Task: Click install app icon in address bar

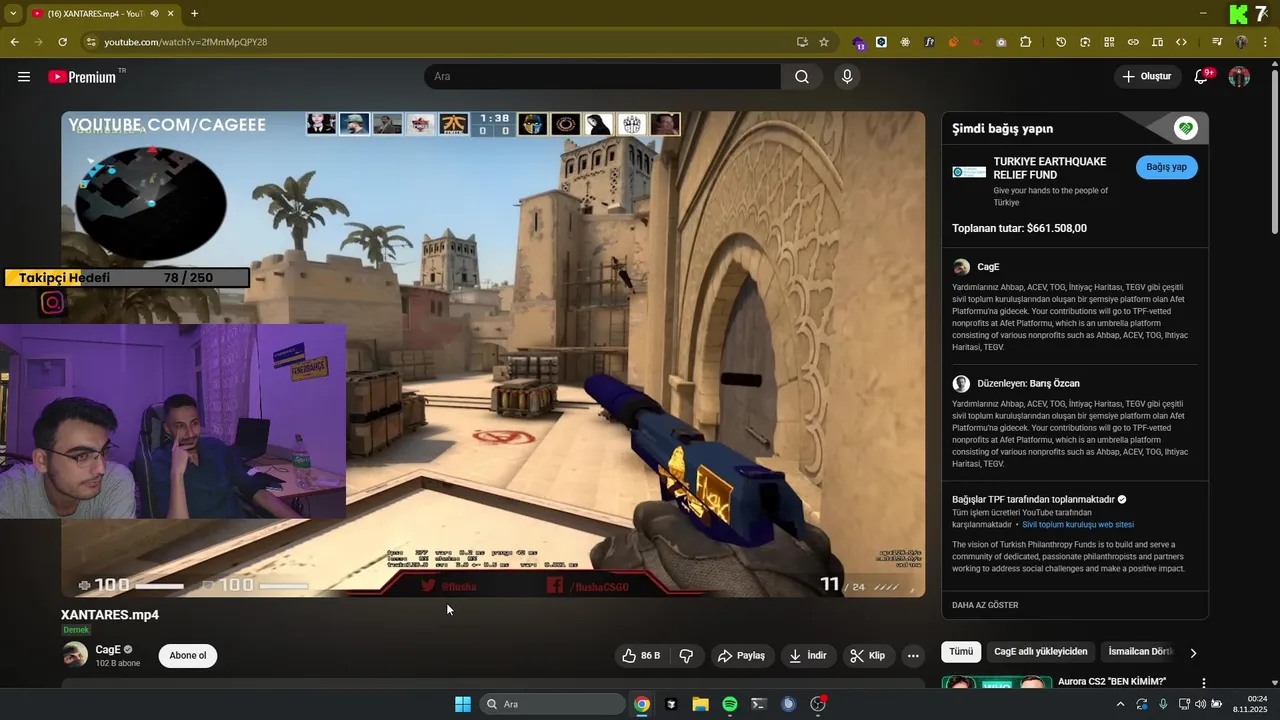Action: [802, 42]
